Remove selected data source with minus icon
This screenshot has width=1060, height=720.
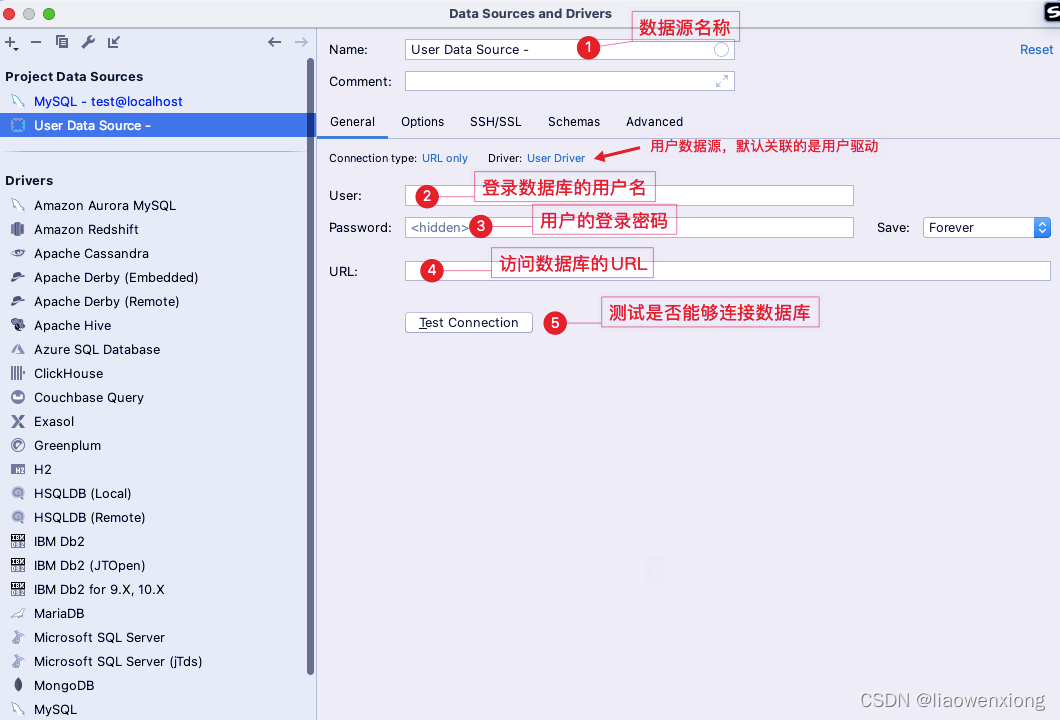coord(36,42)
